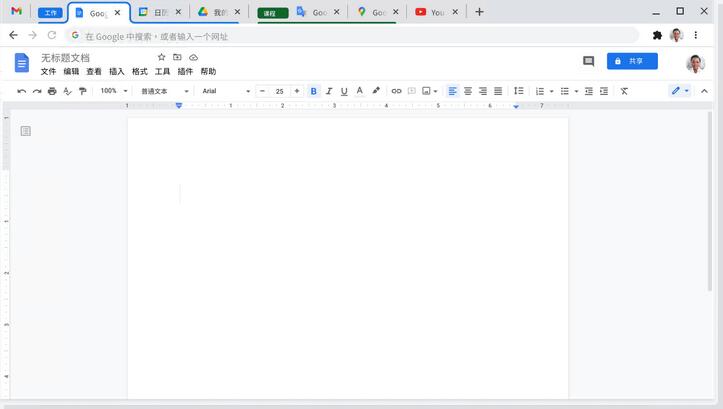Expand the 普通文本 paragraph style dropdown

coord(164,91)
